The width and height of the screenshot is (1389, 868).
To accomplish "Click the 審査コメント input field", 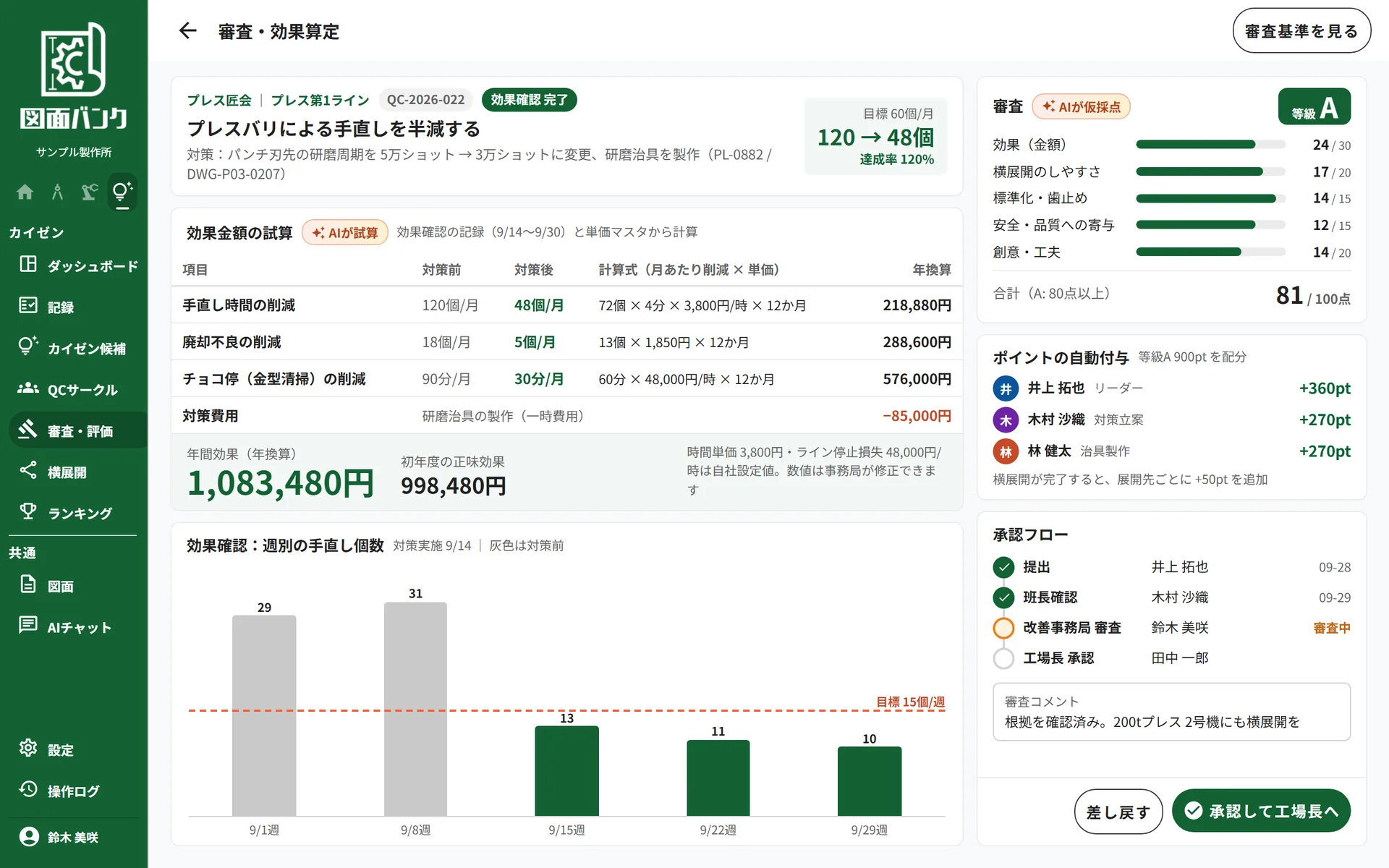I will point(1171,712).
